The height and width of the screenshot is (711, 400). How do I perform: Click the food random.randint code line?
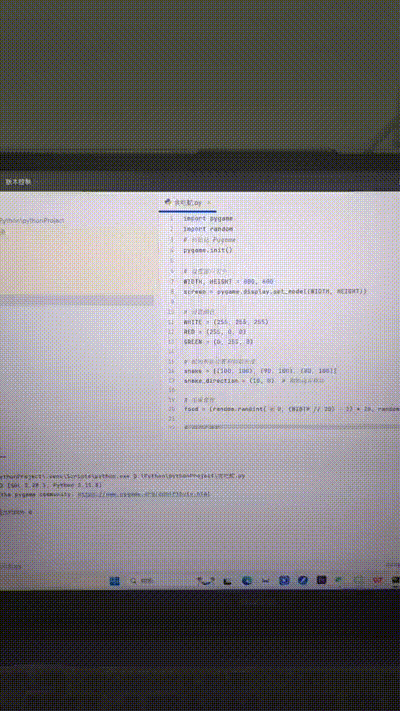coord(292,409)
